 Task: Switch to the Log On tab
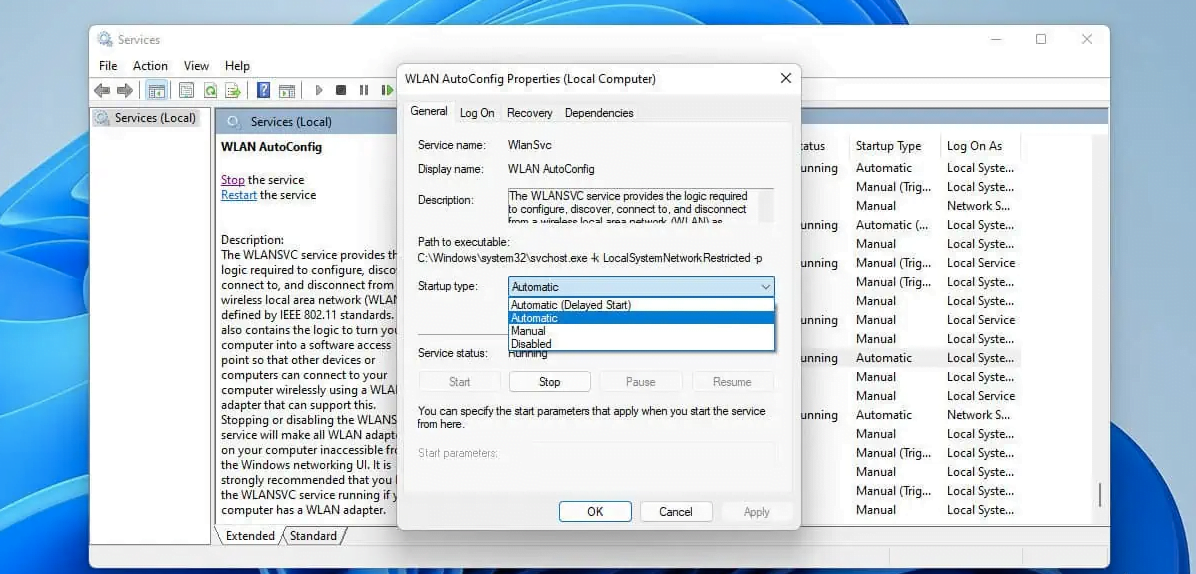pyautogui.click(x=477, y=113)
